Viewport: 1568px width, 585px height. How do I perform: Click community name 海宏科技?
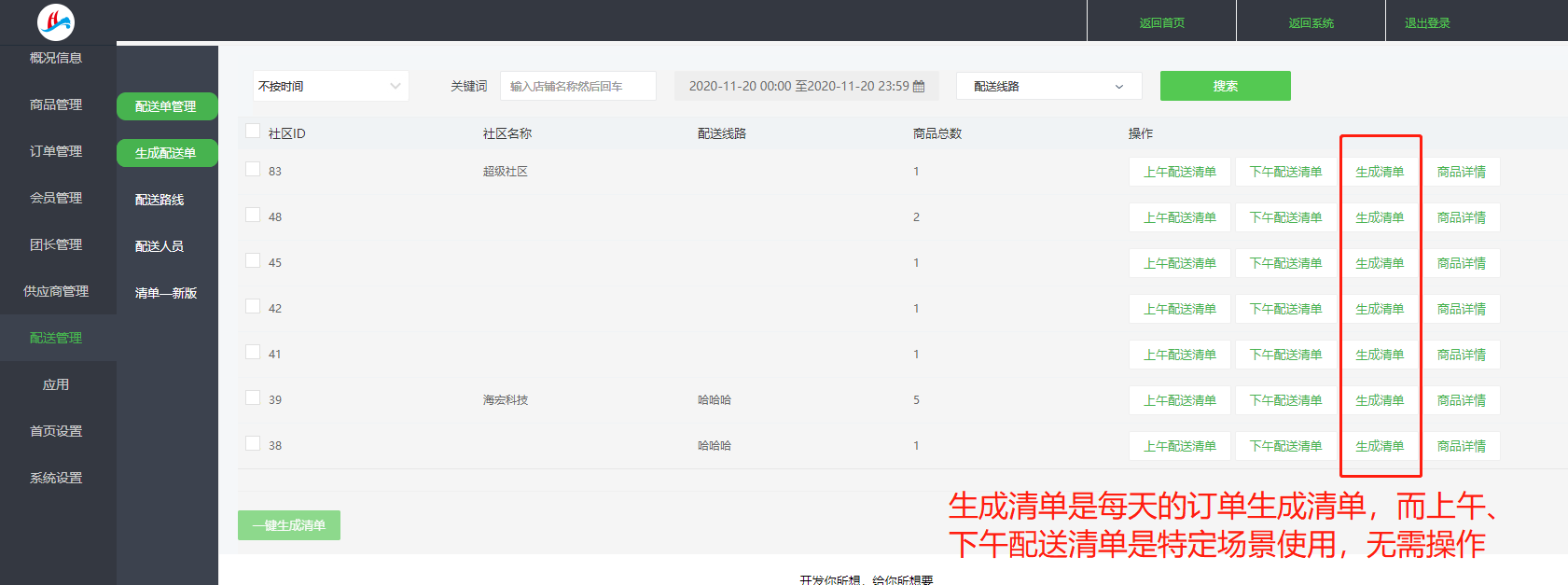click(x=506, y=400)
